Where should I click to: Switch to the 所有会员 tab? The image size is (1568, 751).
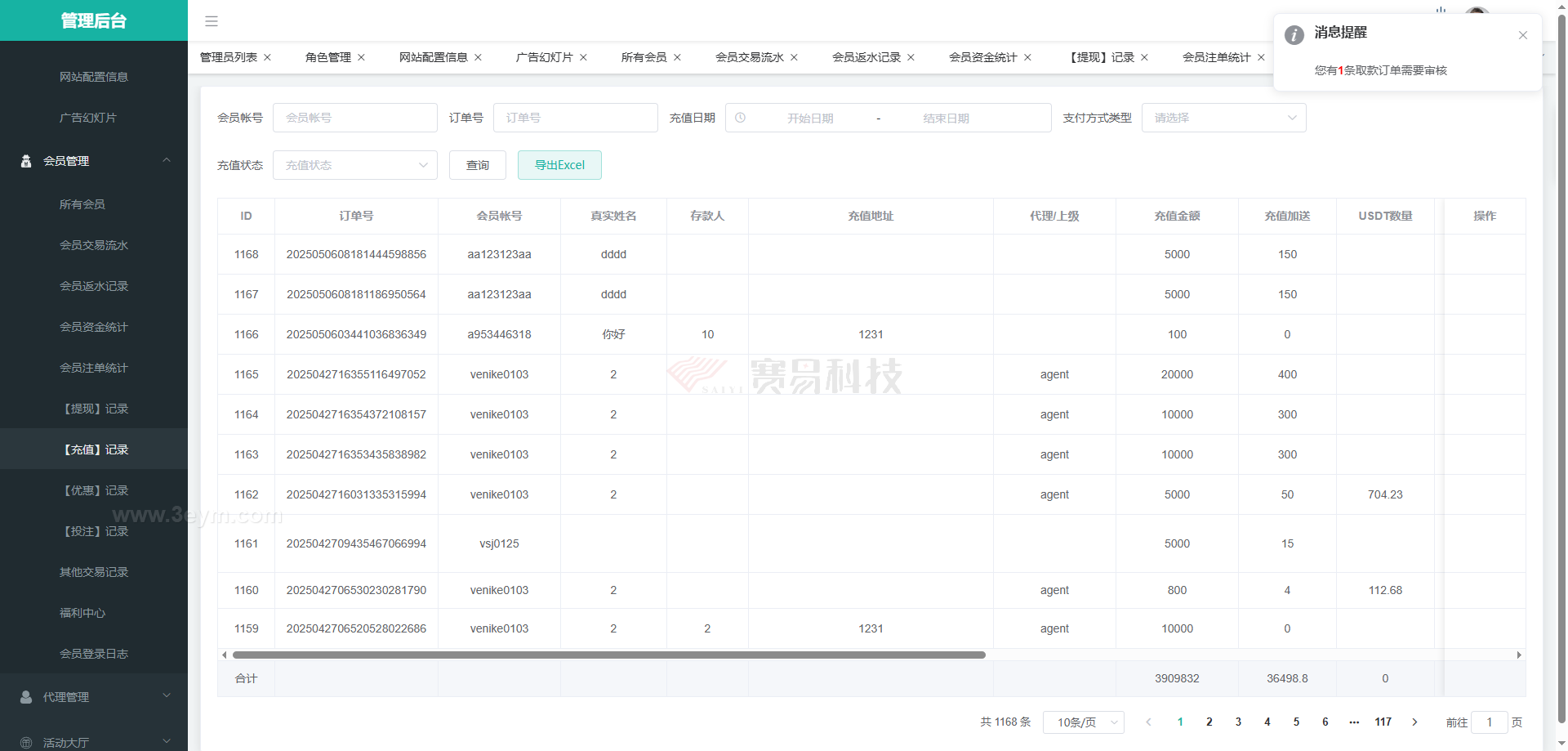click(x=644, y=57)
